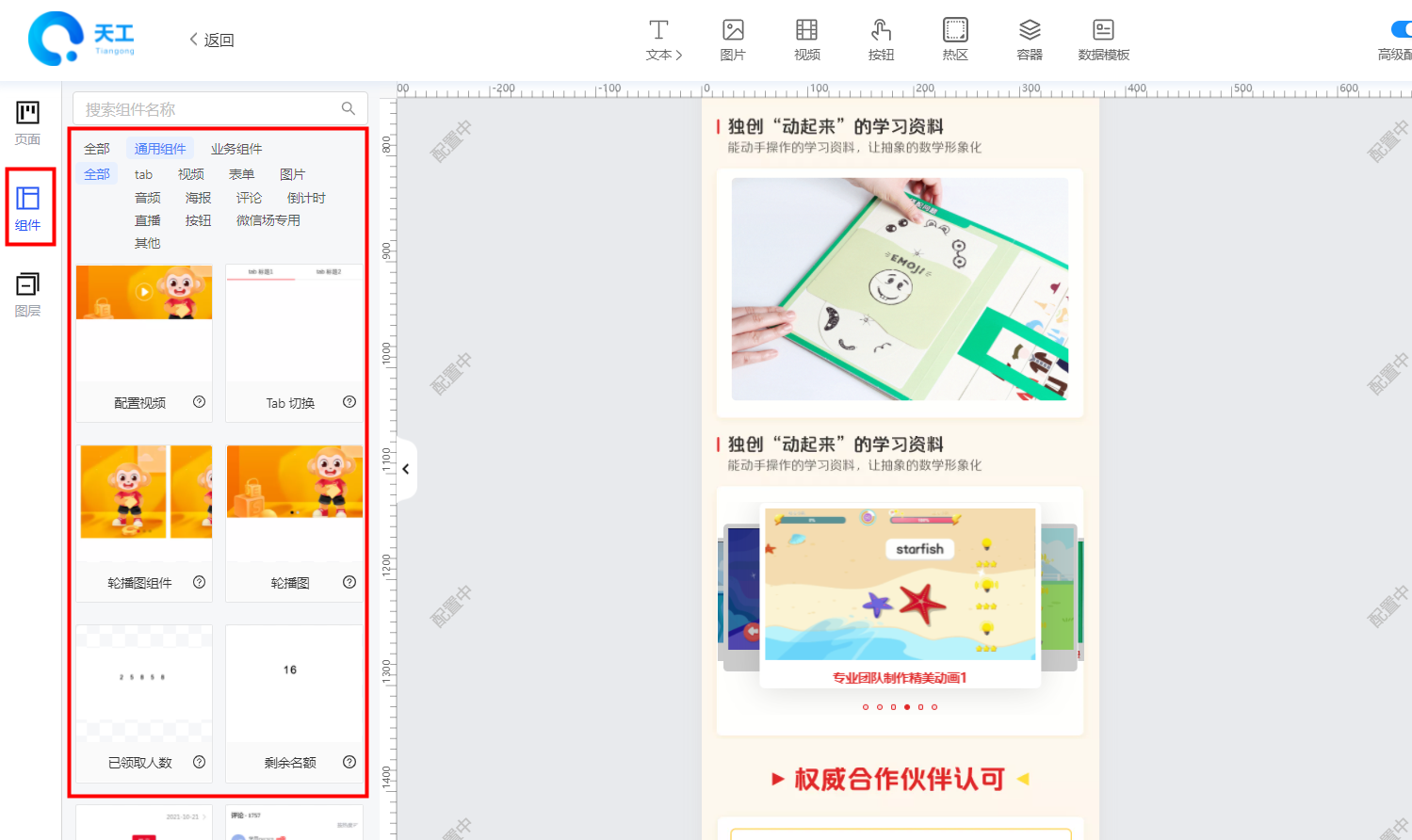Open help icon for 配置视频 component
Screen dimensions: 1412x840
pyautogui.click(x=199, y=402)
